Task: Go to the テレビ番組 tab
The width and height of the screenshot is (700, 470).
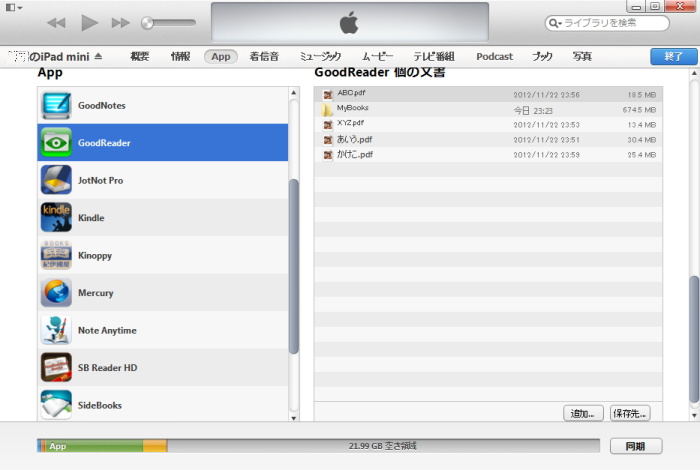Action: [x=434, y=57]
